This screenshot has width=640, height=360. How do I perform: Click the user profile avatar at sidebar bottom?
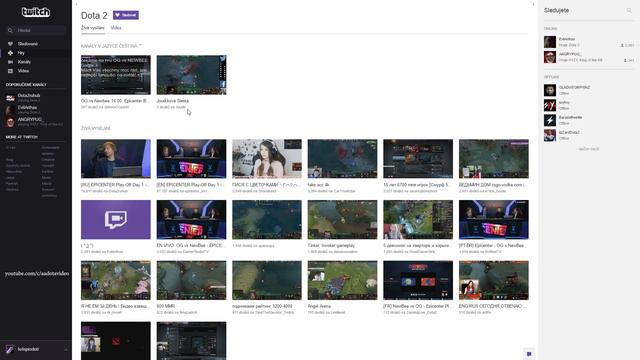10,349
